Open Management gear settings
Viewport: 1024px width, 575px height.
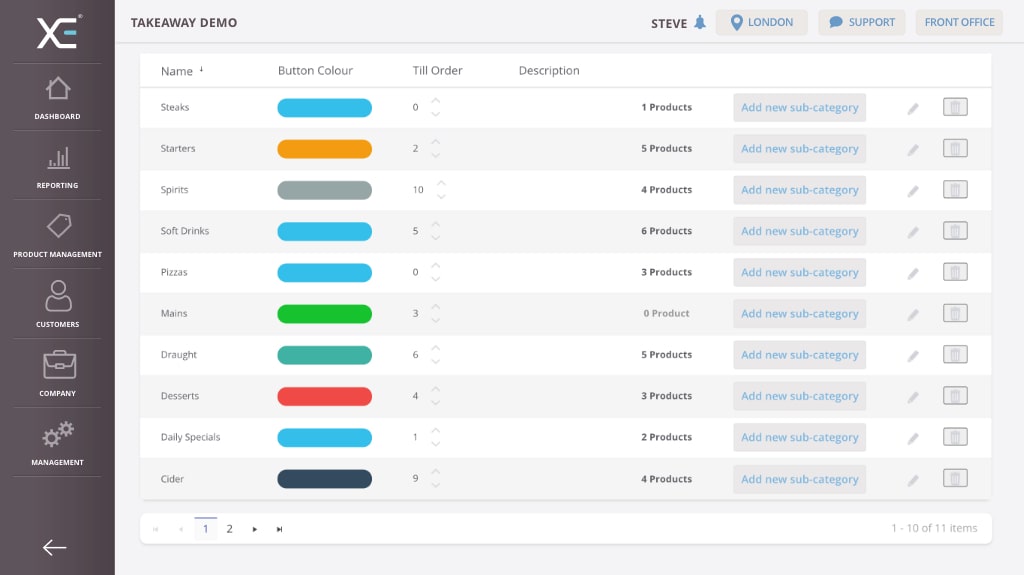click(57, 442)
